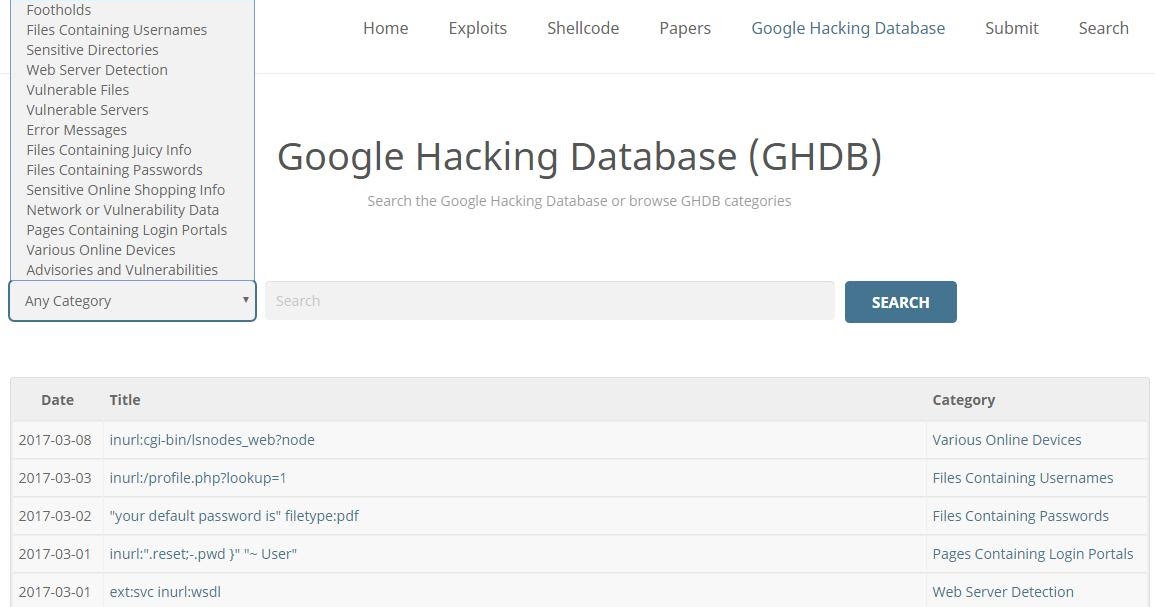This screenshot has width=1155, height=607.
Task: Open the Submit page
Action: pos(1011,28)
